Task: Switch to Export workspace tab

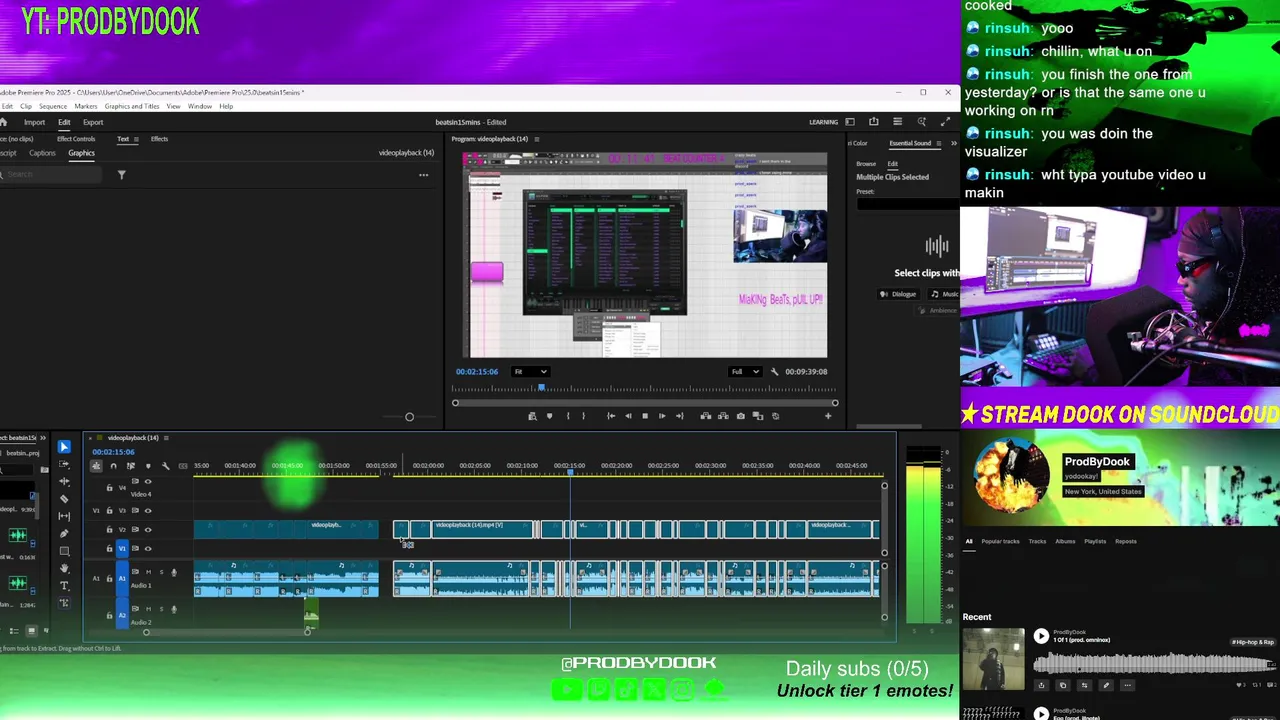Action: (x=93, y=122)
